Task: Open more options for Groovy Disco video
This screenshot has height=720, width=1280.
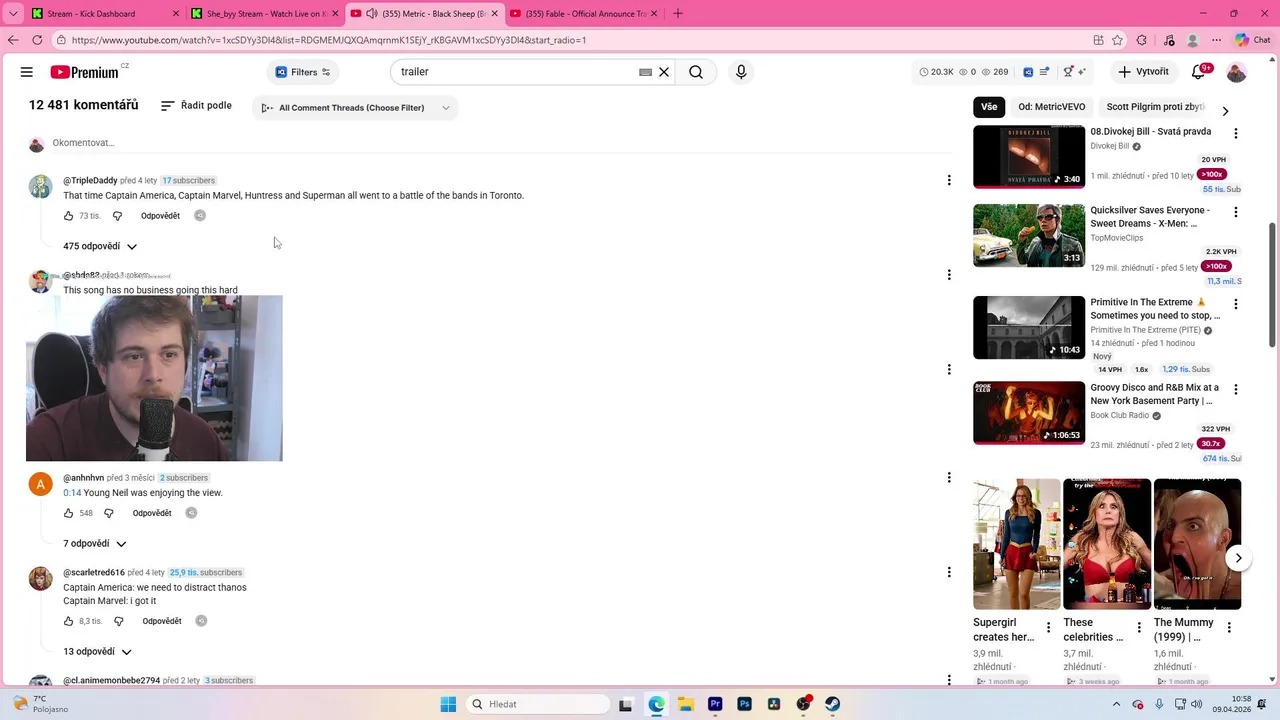Action: click(x=1236, y=389)
